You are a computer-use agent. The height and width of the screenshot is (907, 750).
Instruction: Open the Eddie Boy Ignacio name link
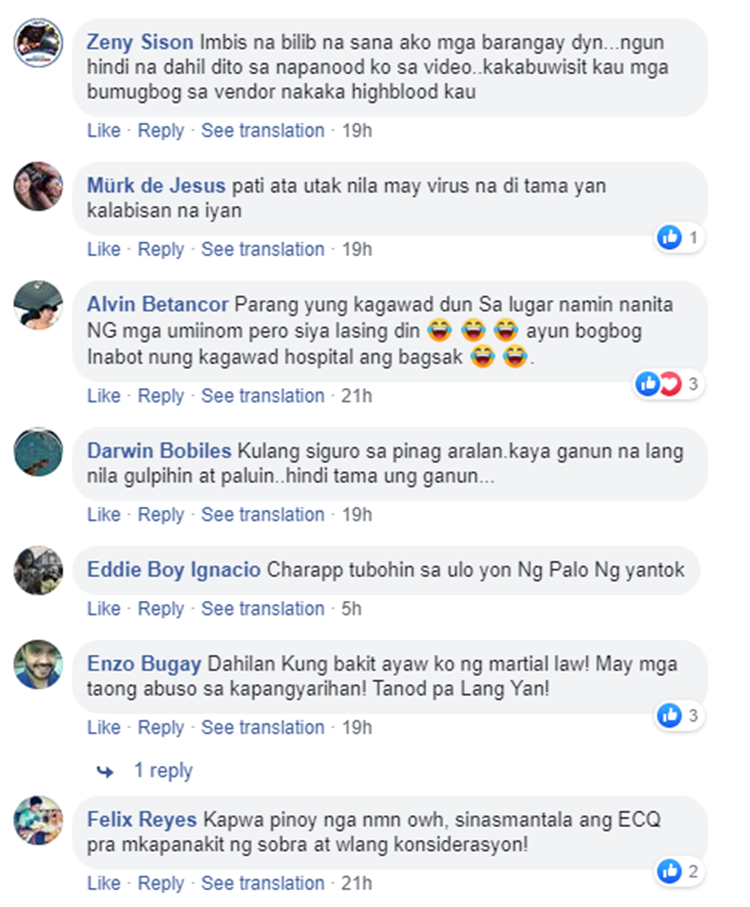click(173, 570)
